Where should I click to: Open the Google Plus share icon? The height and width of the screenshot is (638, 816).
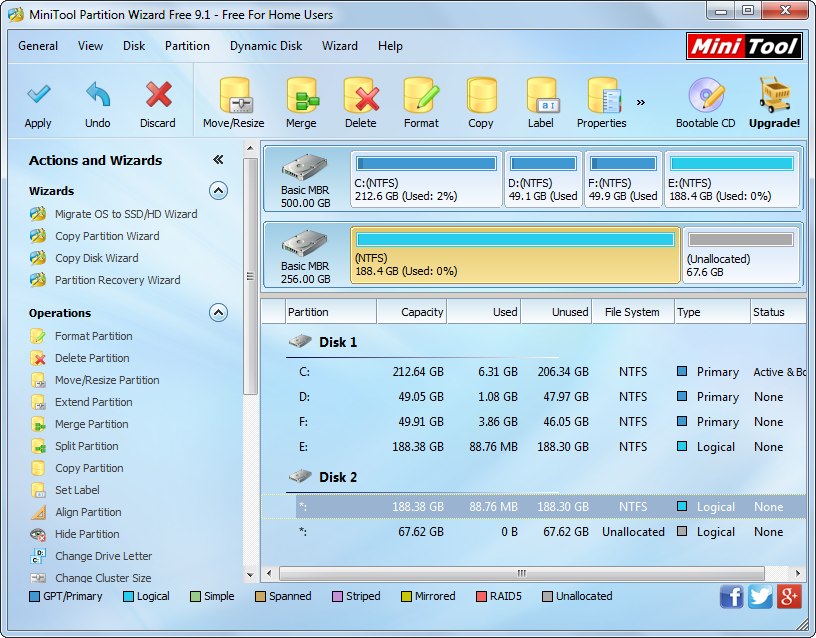[789, 596]
